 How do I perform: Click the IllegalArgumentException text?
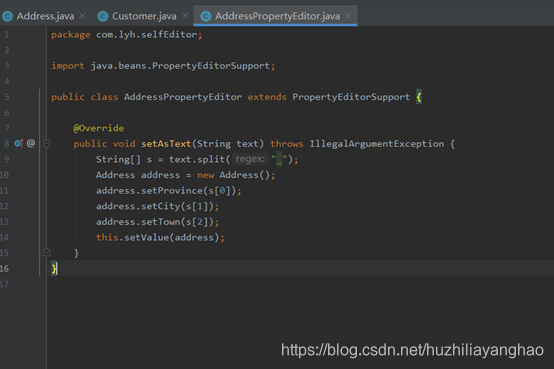[377, 144]
